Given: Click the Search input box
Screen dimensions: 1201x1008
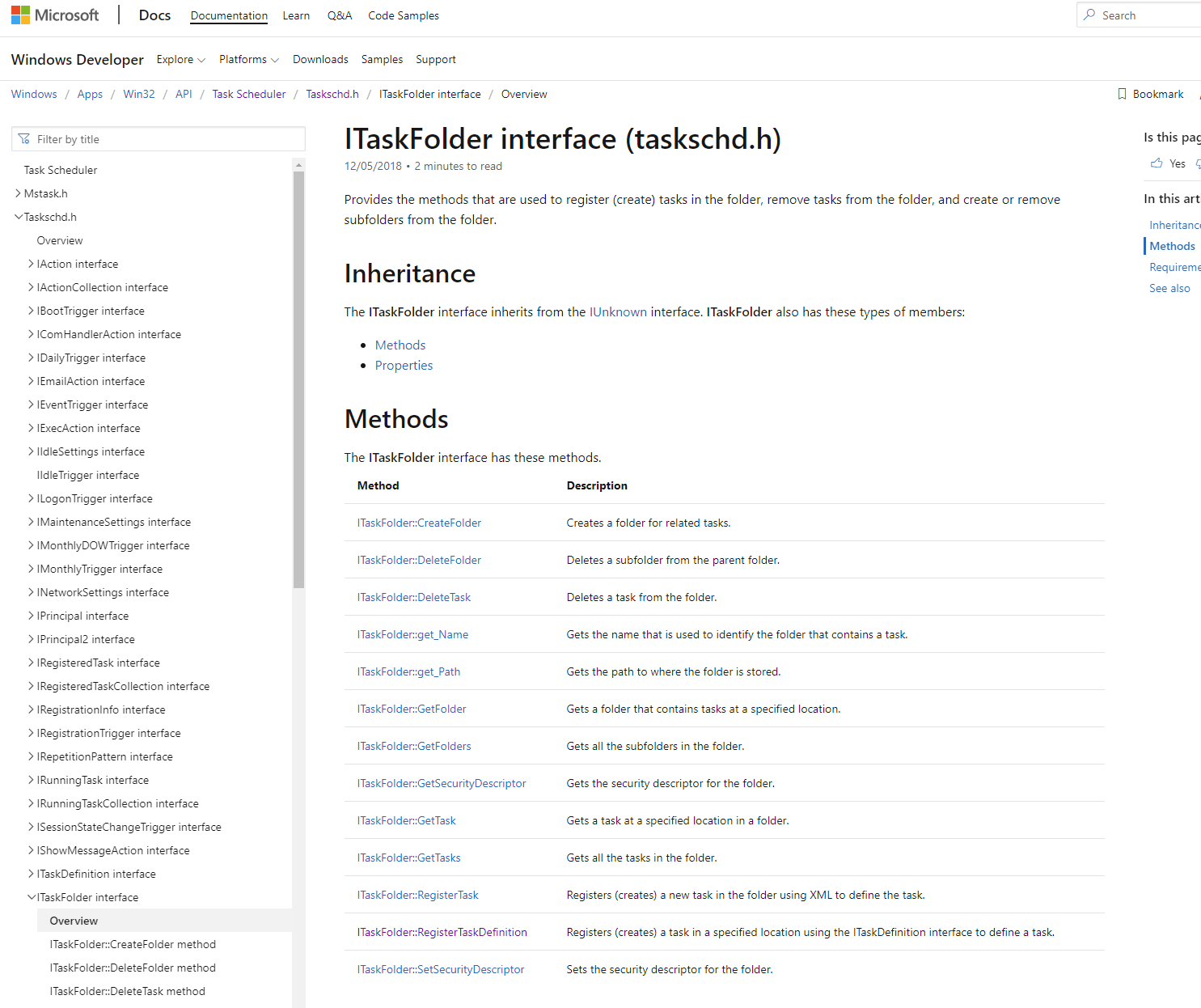Looking at the screenshot, I should [x=1139, y=15].
